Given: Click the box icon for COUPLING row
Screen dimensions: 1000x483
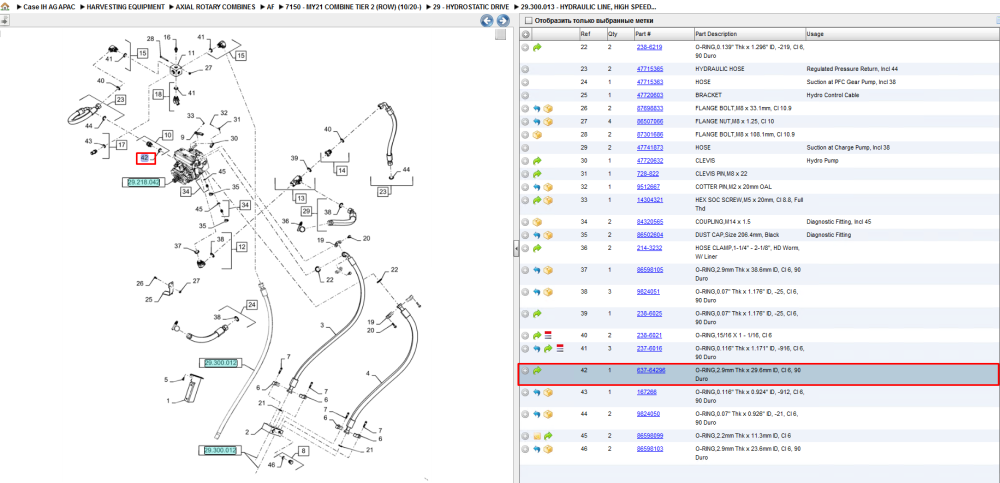Looking at the screenshot, I should (x=537, y=222).
